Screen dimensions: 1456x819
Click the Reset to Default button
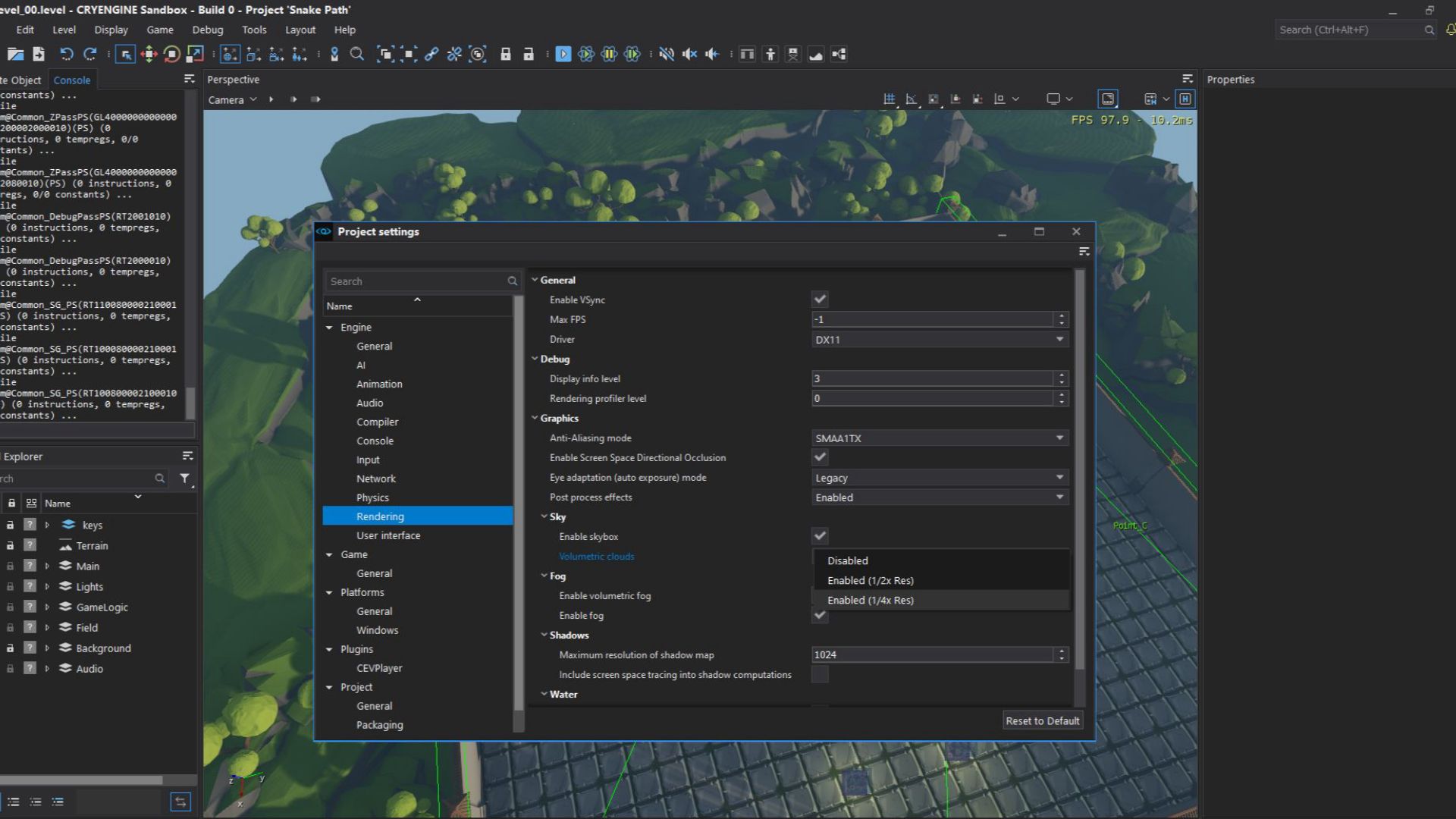tap(1042, 720)
